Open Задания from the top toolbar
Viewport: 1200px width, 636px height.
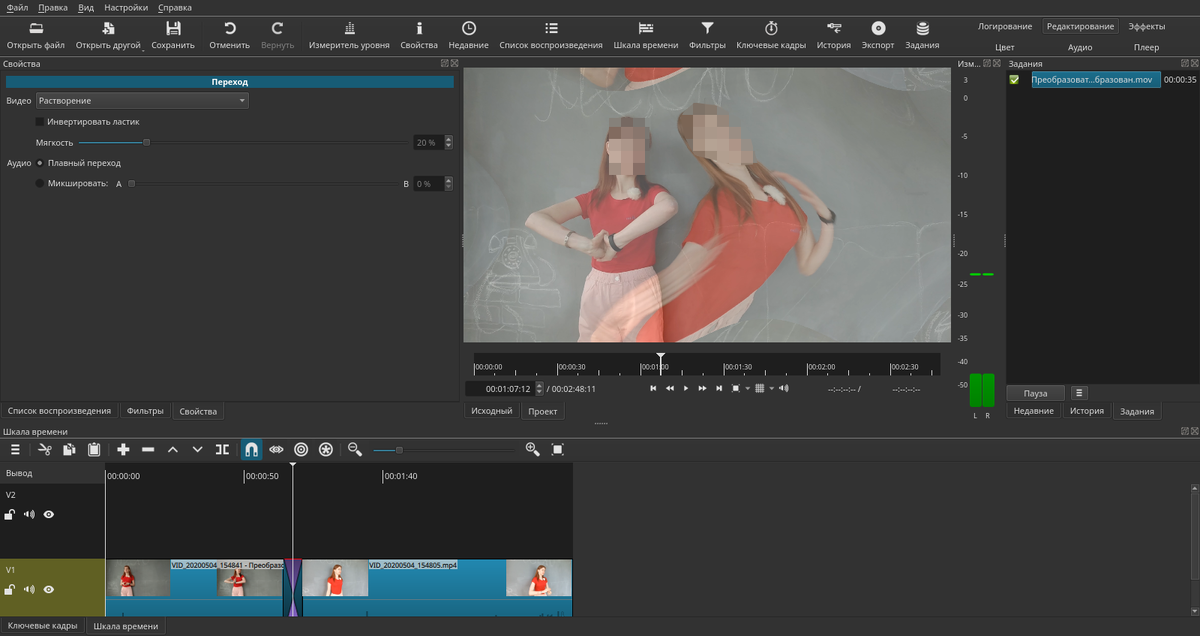coord(922,35)
